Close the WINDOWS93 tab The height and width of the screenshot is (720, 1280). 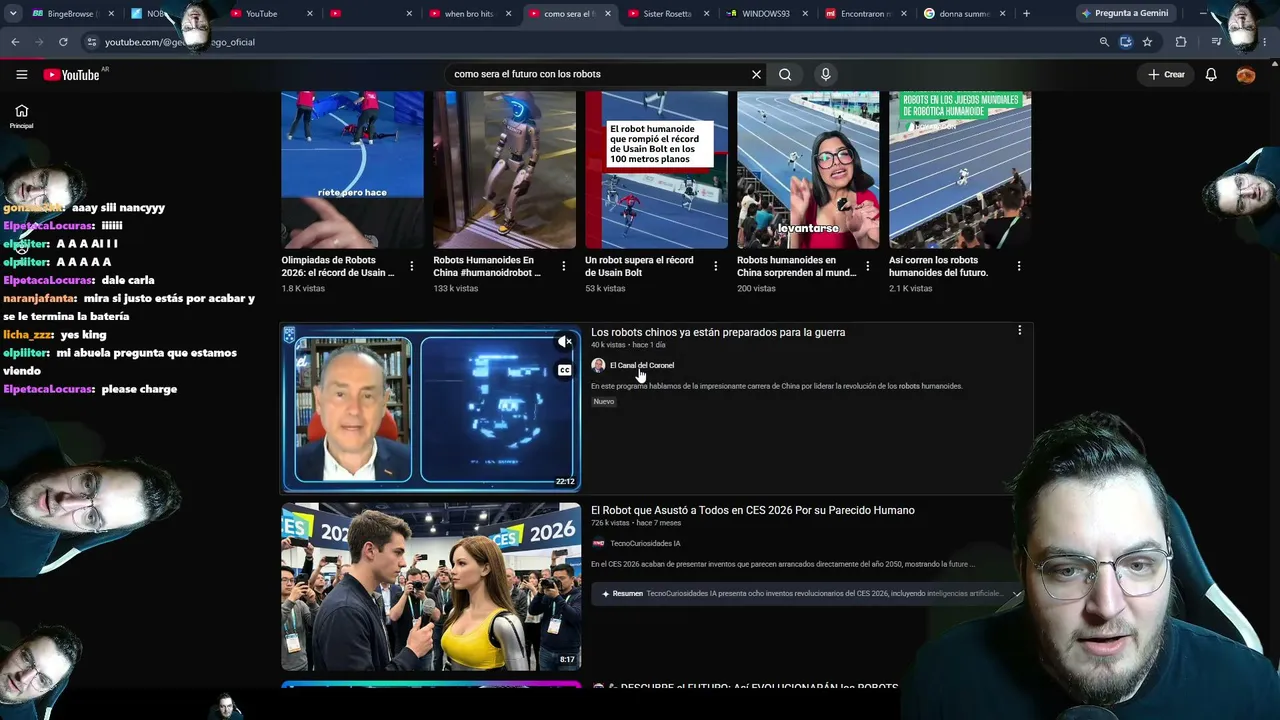805,14
